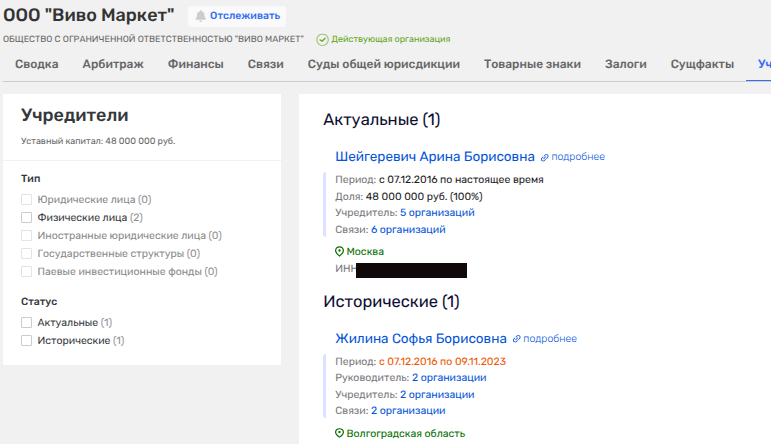This screenshot has width=771, height=444.
Task: Tick the Исторические status checkbox
Action: 27,341
